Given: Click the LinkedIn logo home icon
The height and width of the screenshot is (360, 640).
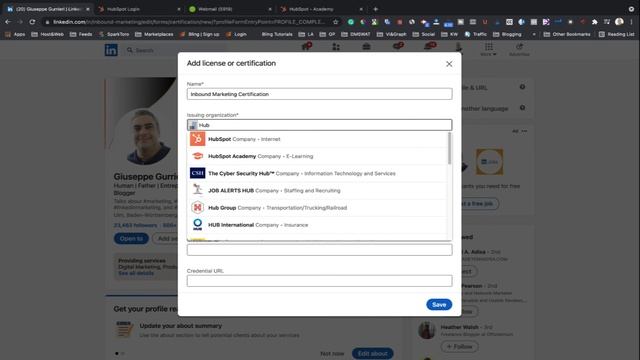Looking at the screenshot, I should pyautogui.click(x=111, y=50).
